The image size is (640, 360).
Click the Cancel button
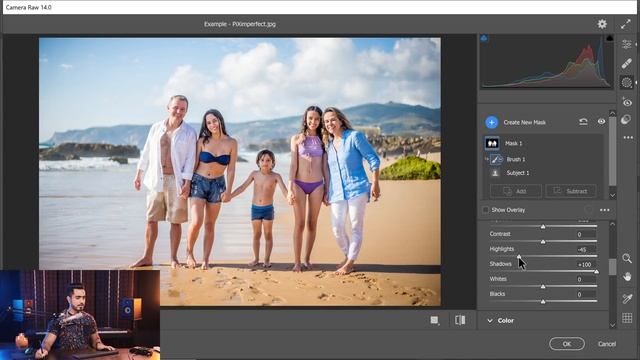pyautogui.click(x=607, y=344)
